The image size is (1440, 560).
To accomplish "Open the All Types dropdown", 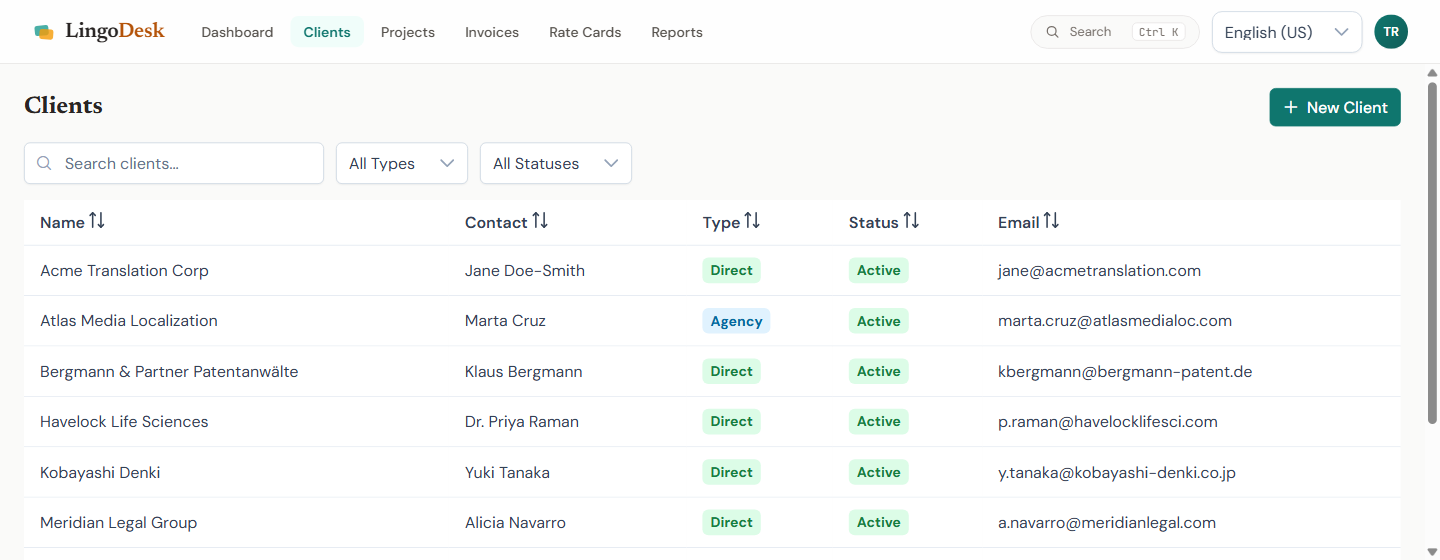I will [402, 163].
